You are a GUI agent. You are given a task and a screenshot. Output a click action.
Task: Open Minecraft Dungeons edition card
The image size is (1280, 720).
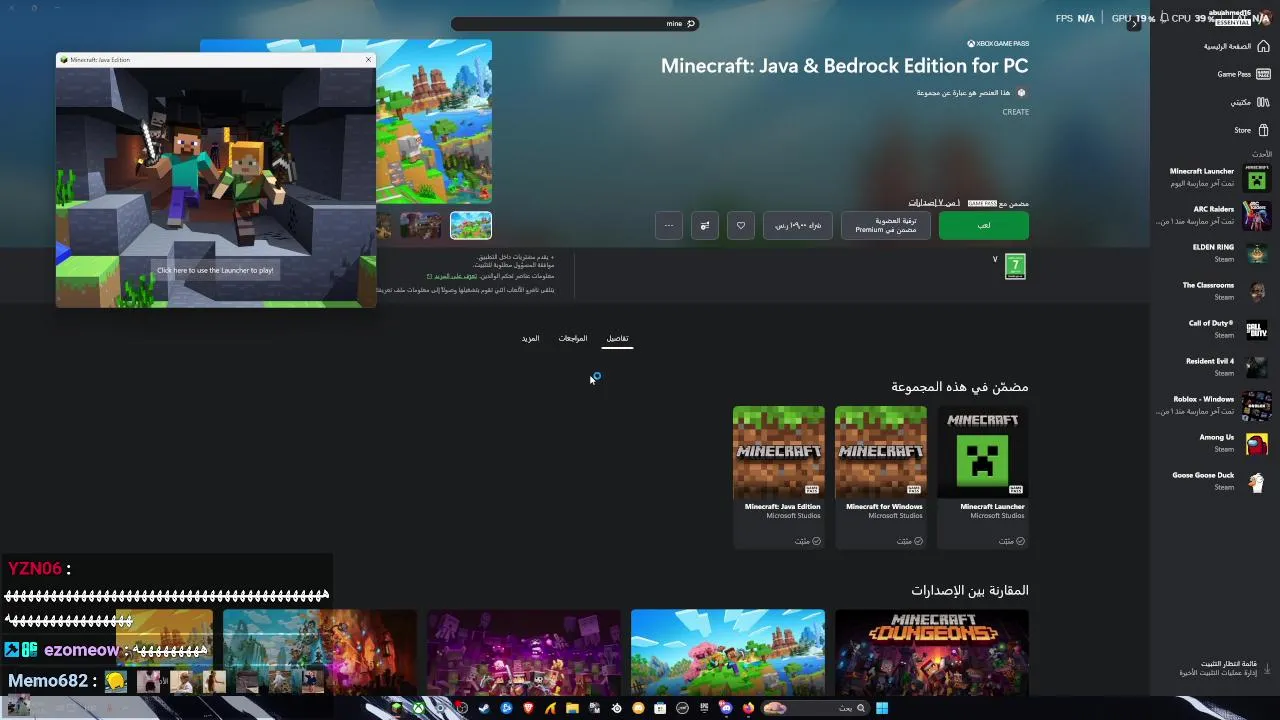point(932,652)
